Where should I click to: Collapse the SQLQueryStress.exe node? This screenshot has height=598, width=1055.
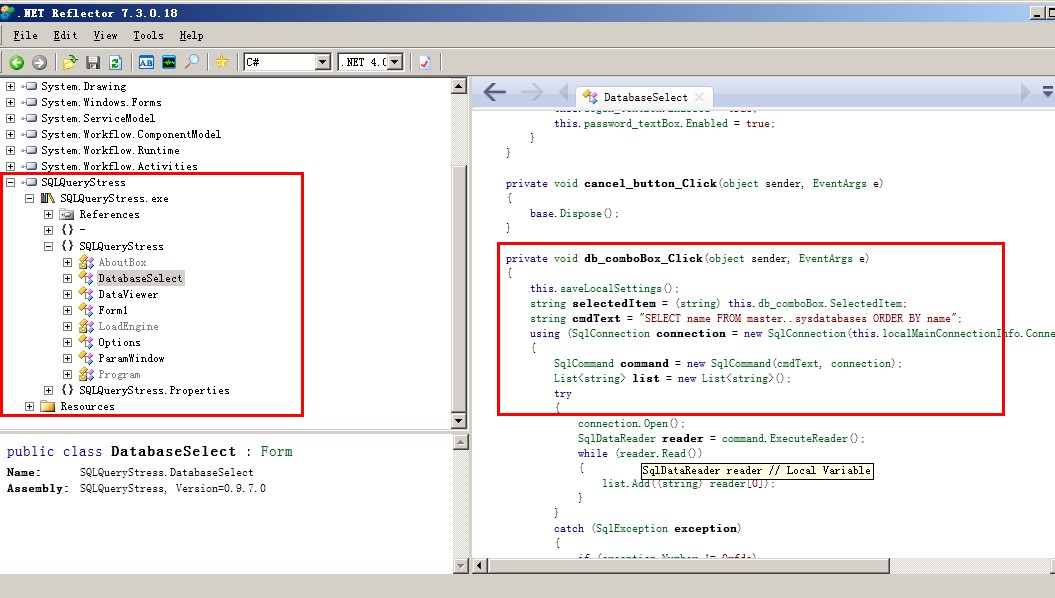point(30,198)
